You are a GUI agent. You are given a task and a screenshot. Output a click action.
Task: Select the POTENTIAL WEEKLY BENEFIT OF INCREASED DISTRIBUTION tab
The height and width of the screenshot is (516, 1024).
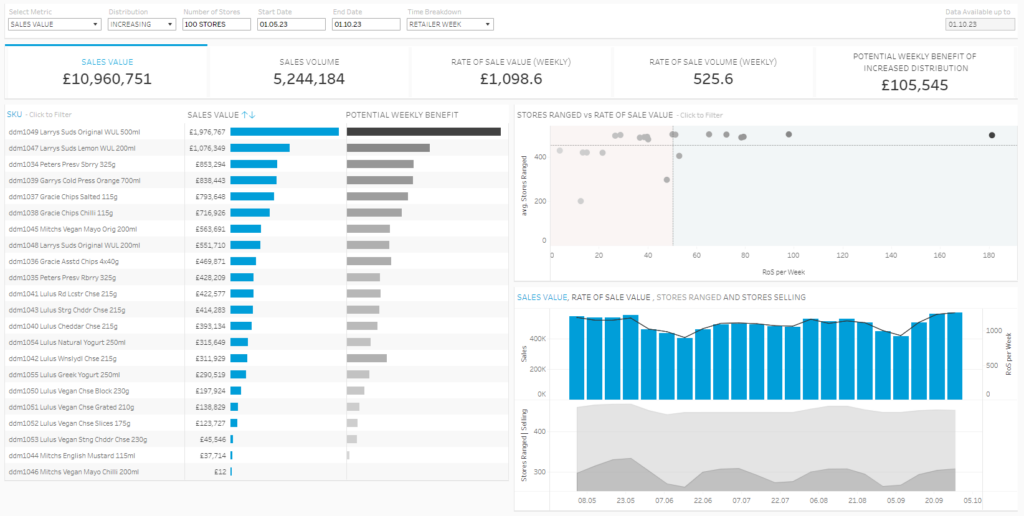tap(914, 72)
